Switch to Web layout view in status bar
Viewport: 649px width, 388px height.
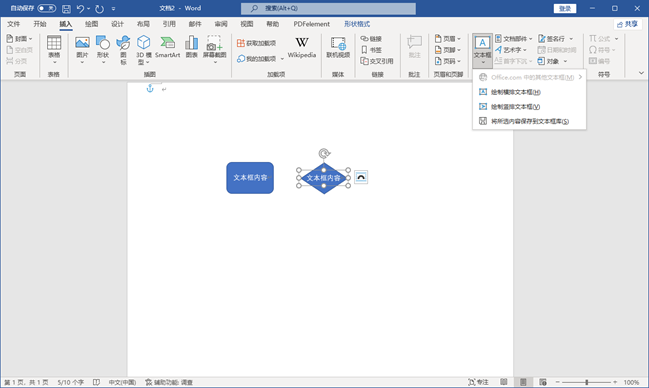(x=543, y=382)
